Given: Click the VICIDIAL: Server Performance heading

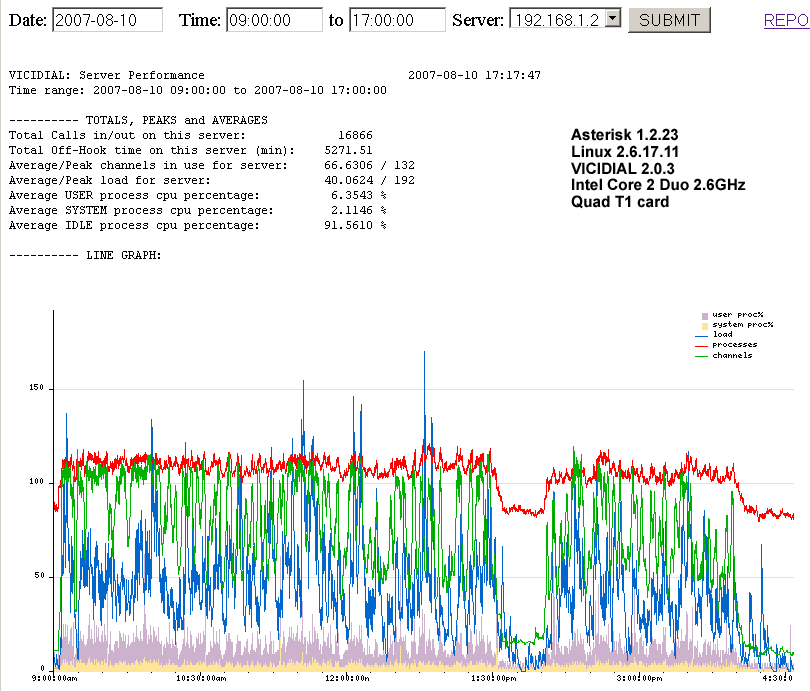Looking at the screenshot, I should click(106, 75).
